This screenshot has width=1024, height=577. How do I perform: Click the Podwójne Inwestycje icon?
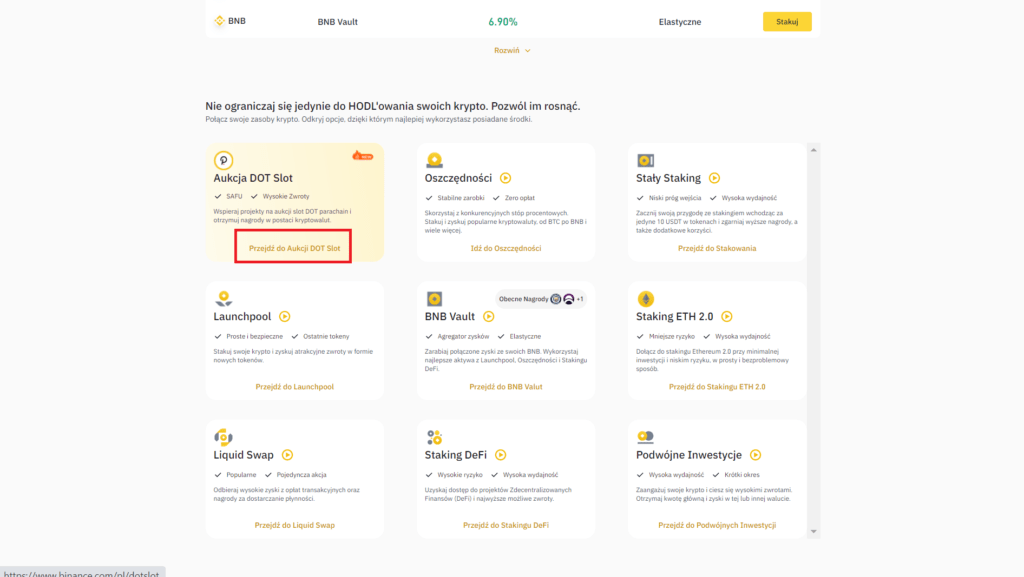(x=646, y=437)
